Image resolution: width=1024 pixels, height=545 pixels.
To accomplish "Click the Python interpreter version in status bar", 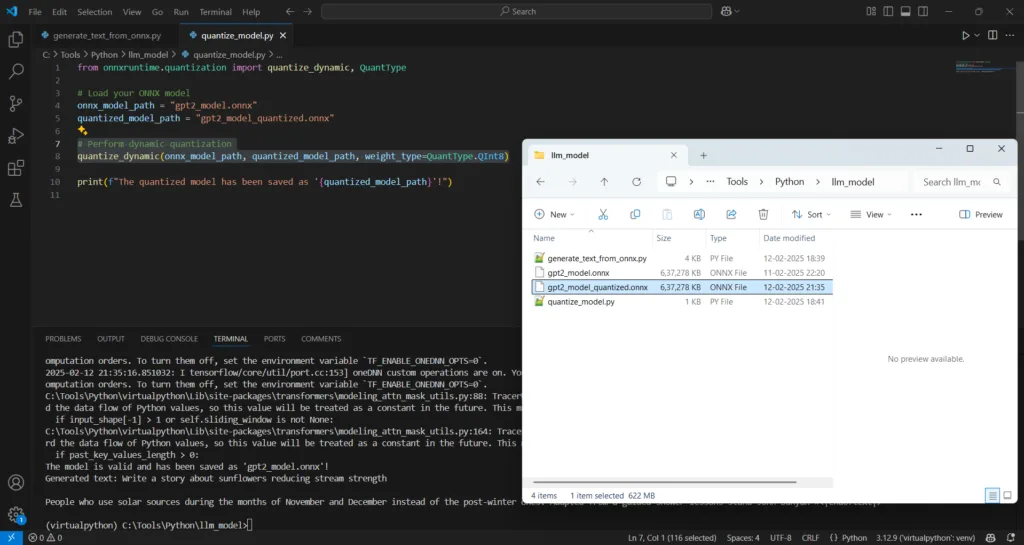I will pyautogui.click(x=925, y=538).
